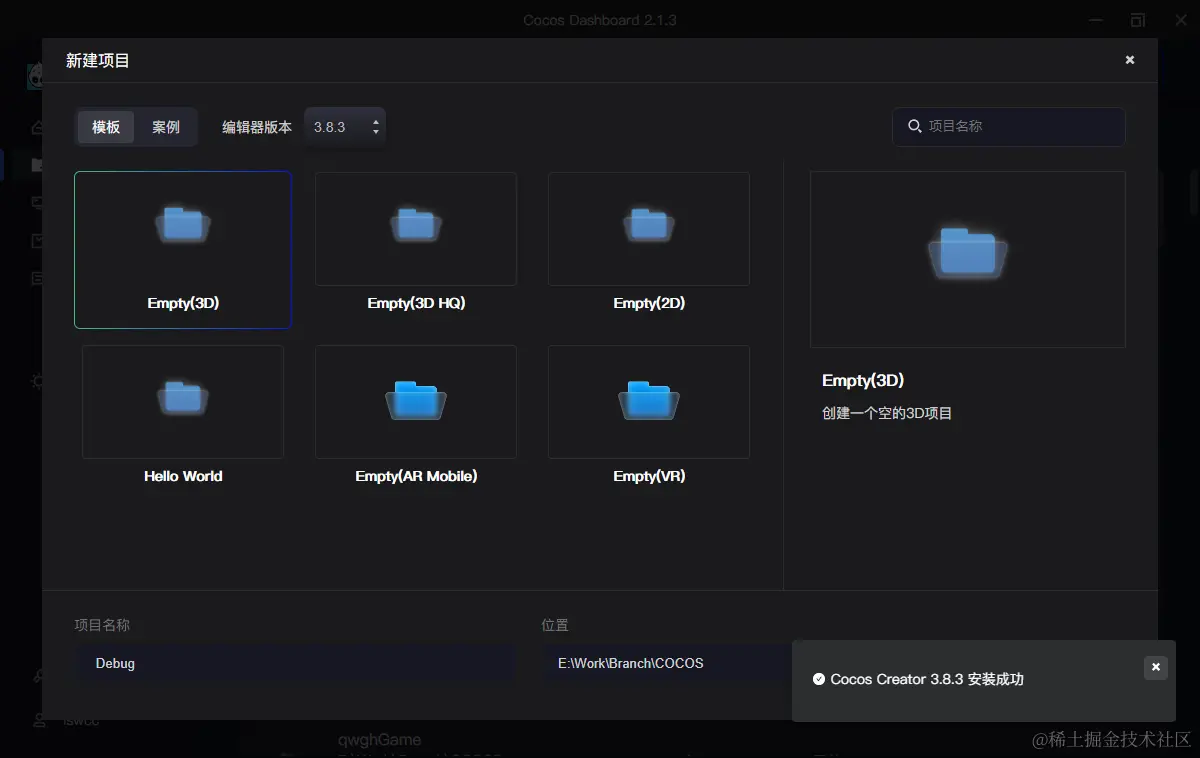Click the 安装成功 notification message text

(927, 679)
